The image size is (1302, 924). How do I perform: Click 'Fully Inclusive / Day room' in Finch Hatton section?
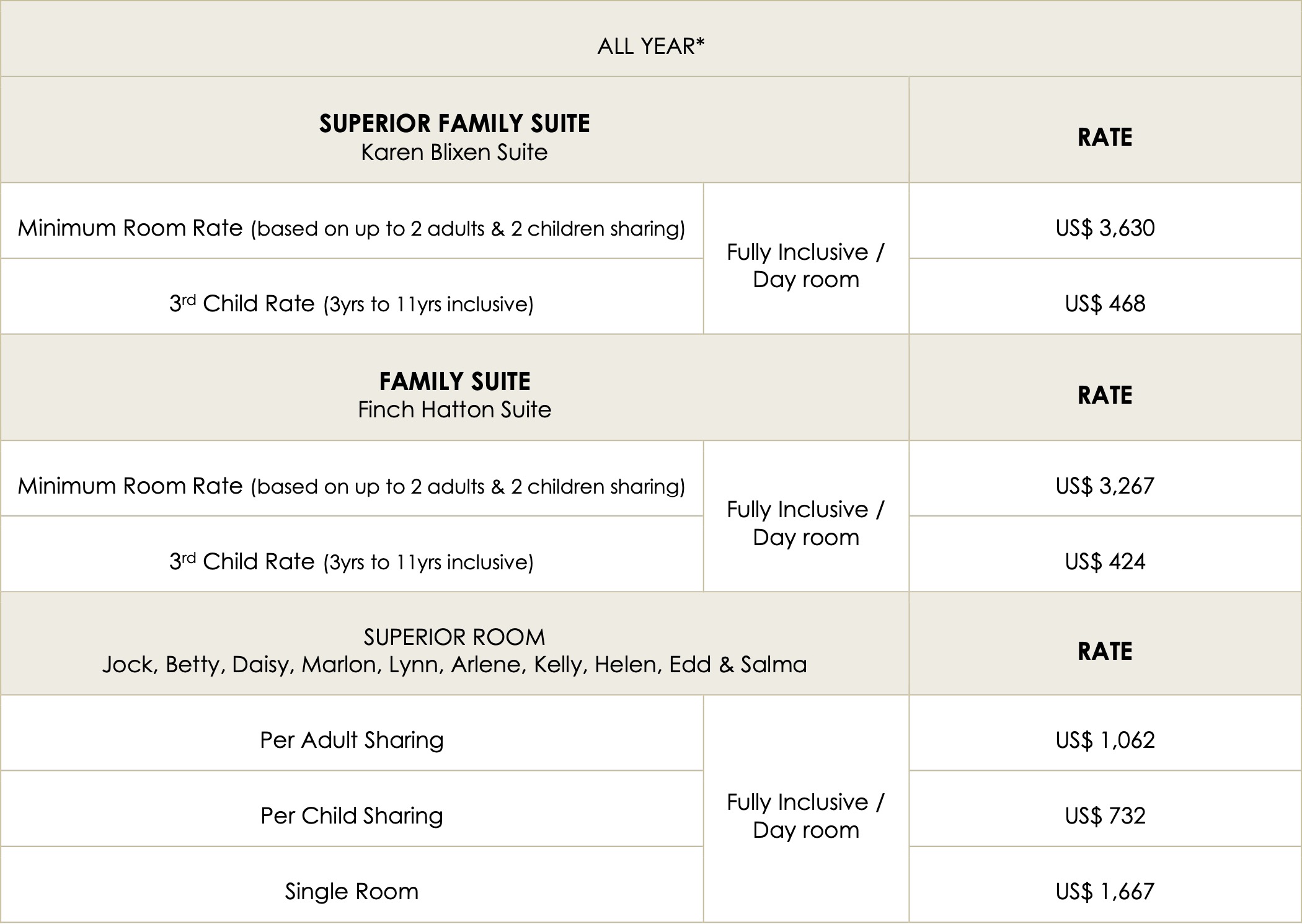coord(806,523)
